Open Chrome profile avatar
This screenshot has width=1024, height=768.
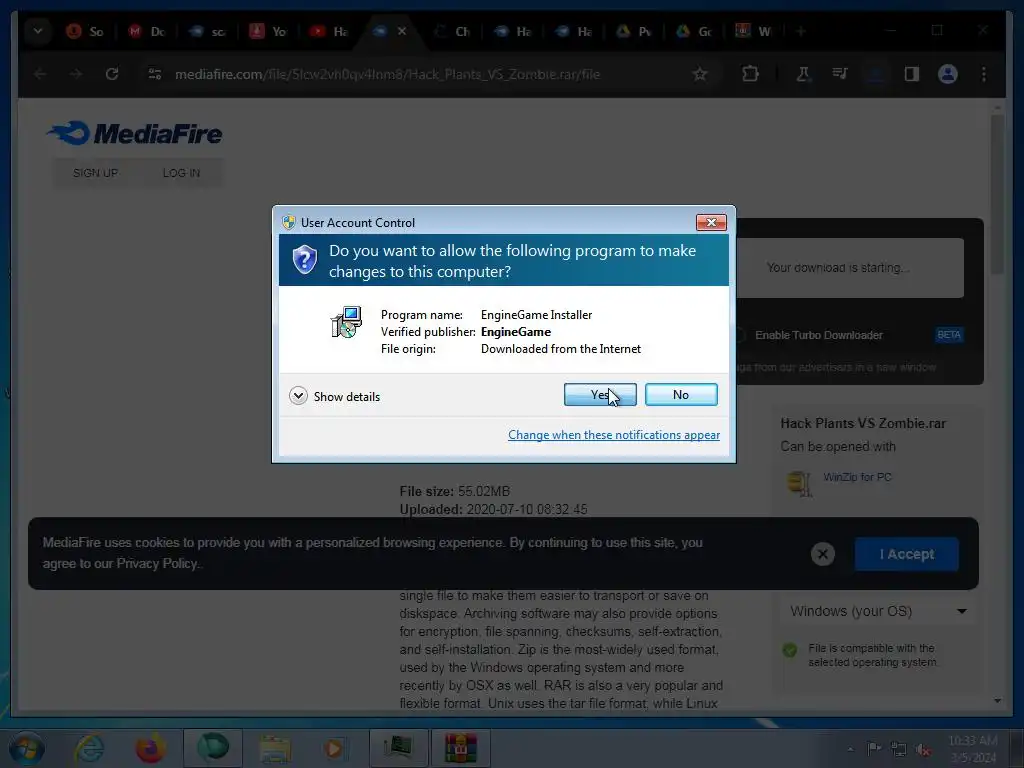pyautogui.click(x=948, y=74)
